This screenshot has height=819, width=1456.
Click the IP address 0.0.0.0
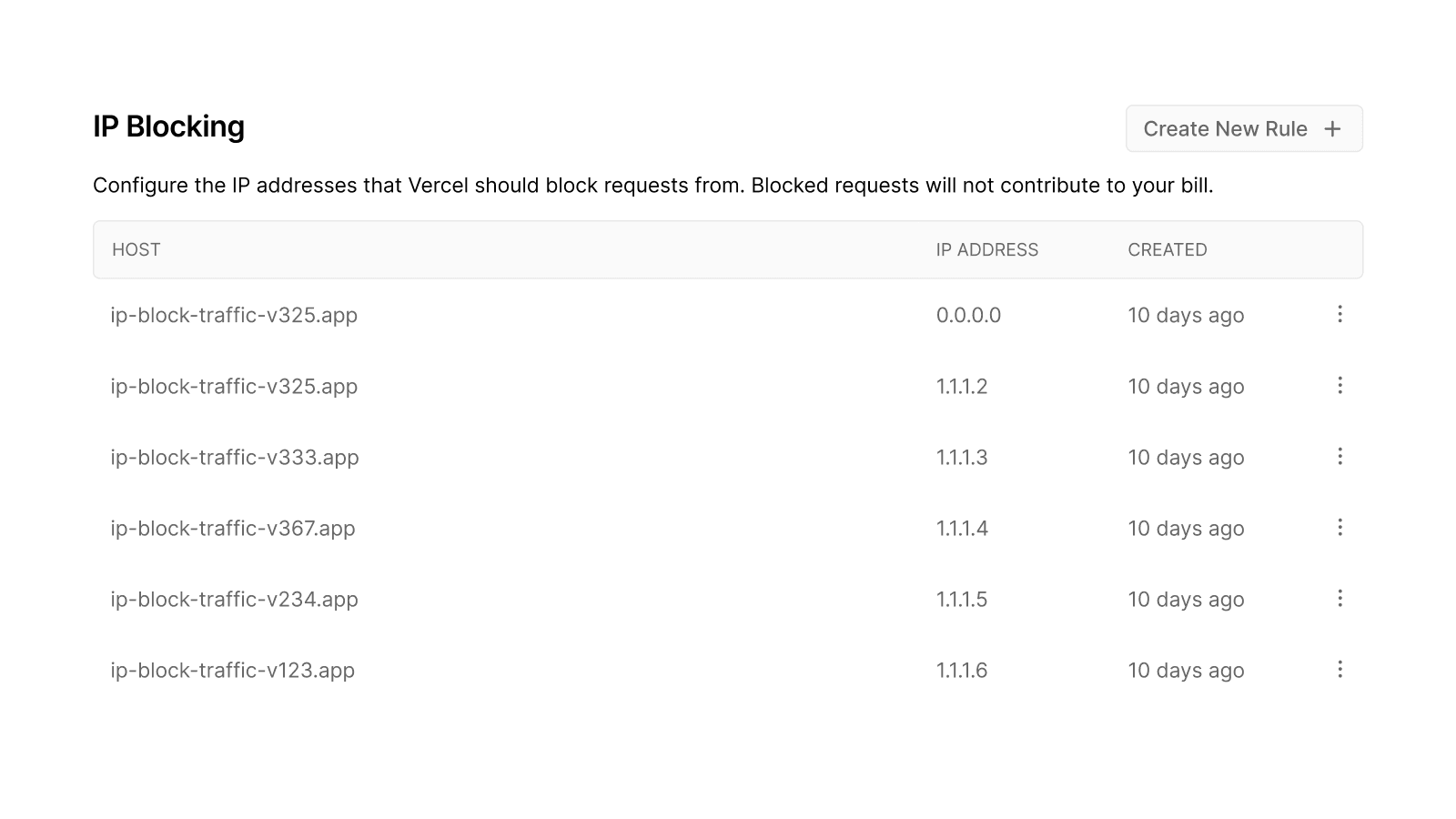click(968, 315)
